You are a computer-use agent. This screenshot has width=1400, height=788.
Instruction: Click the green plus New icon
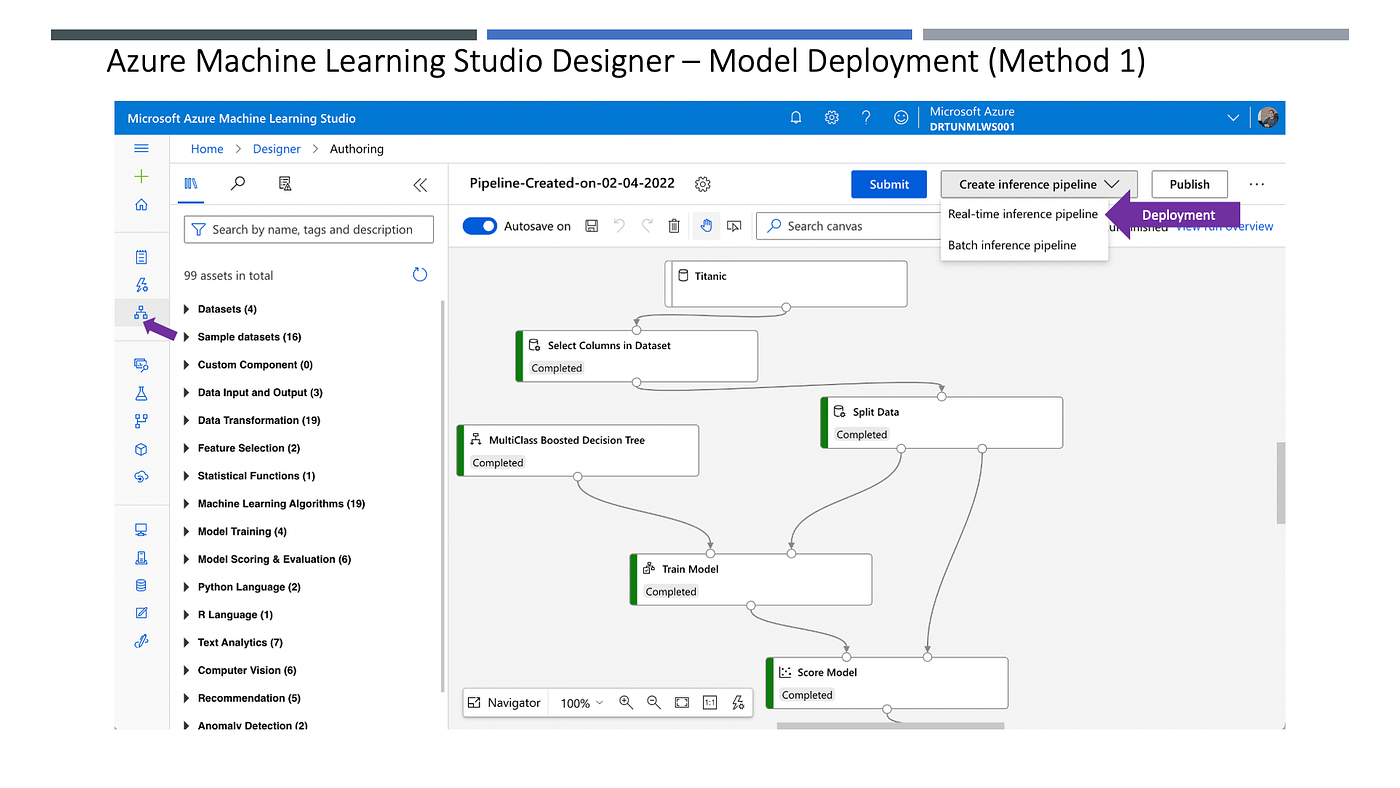[x=141, y=176]
